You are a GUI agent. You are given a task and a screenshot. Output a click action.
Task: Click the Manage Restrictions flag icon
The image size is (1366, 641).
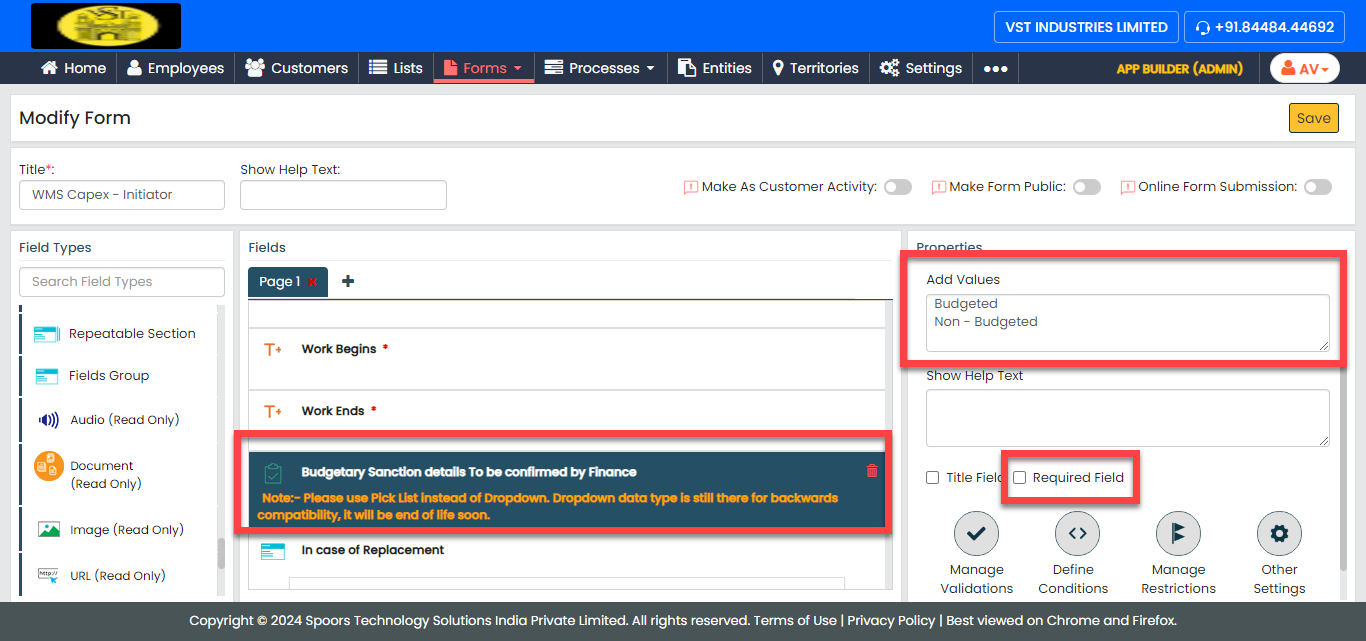point(1177,534)
